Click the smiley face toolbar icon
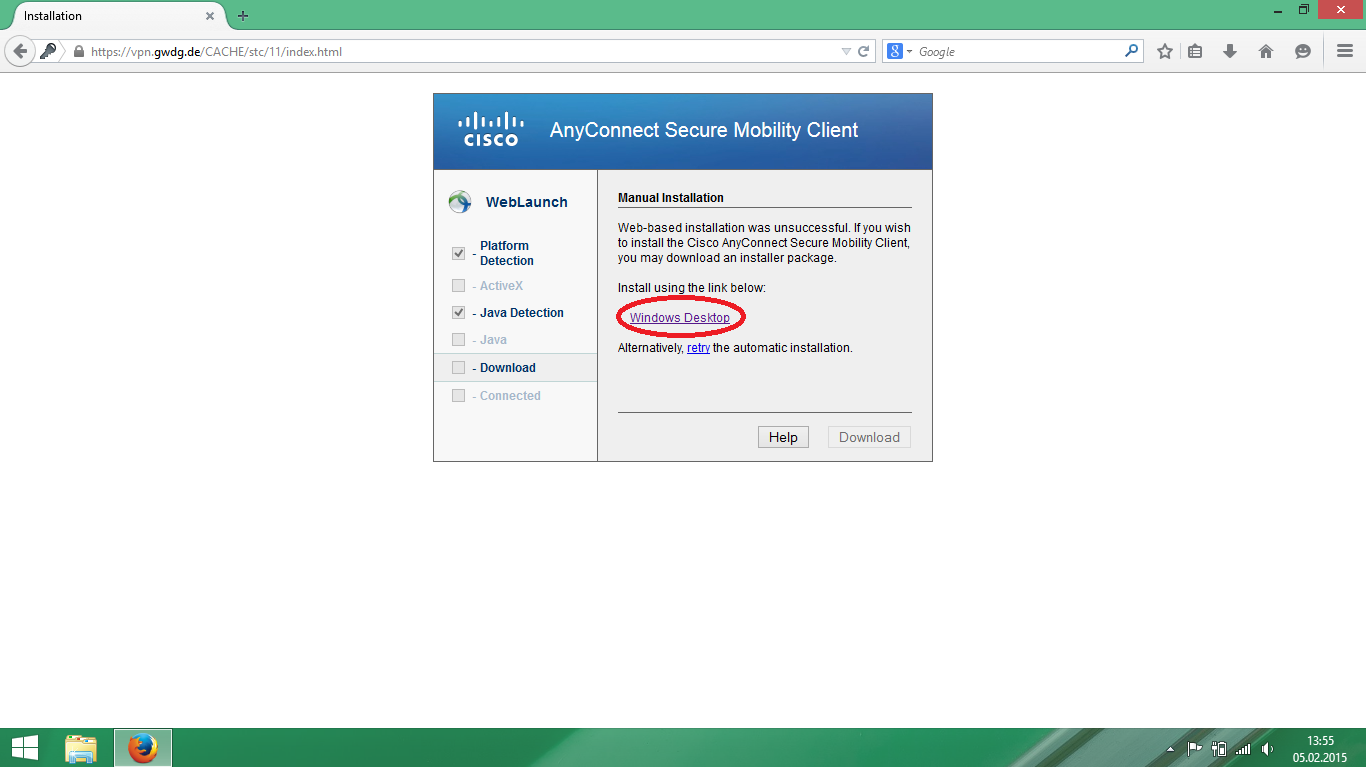The height and width of the screenshot is (767, 1366). pos(1302,51)
